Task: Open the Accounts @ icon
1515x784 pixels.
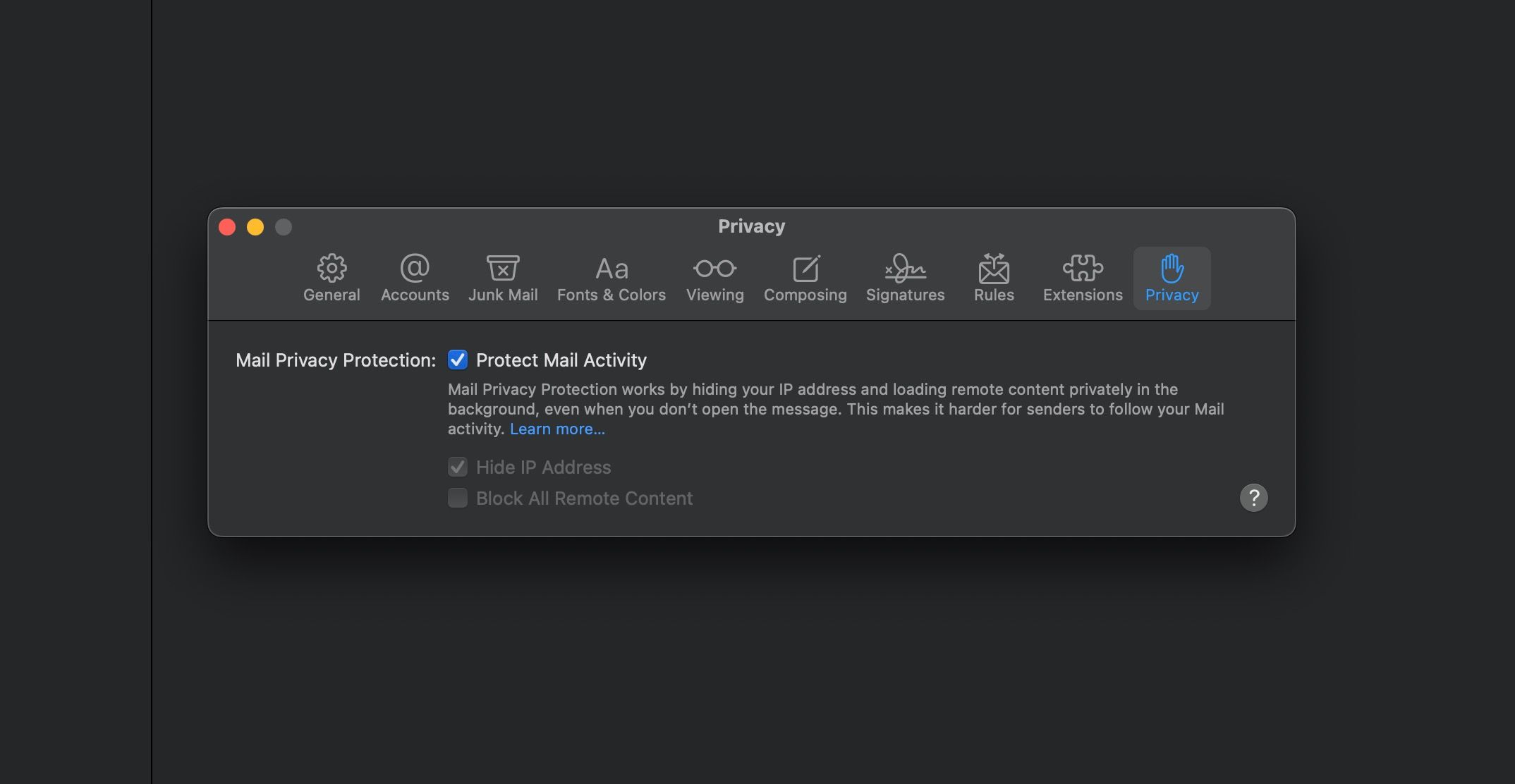Action: (x=415, y=268)
